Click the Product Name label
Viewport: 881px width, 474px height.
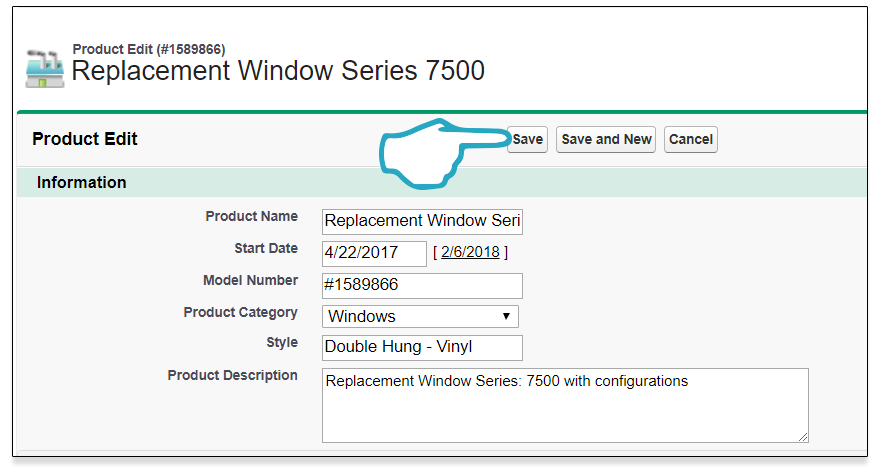[252, 216]
